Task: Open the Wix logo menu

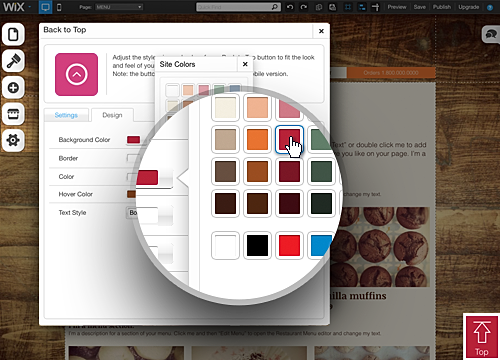Action: tap(16, 7)
